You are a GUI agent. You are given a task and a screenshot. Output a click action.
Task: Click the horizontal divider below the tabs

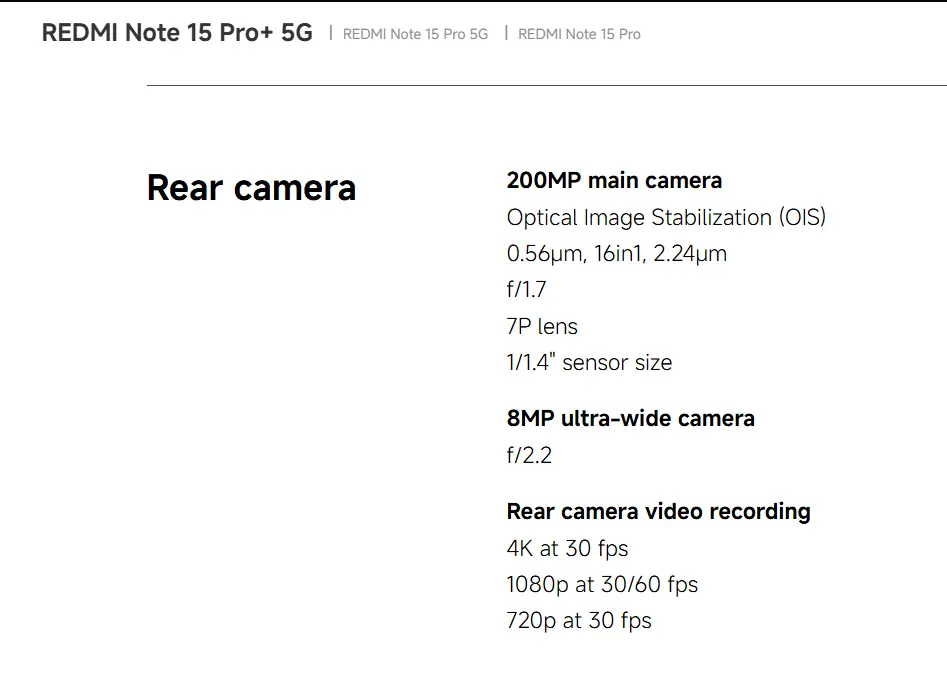click(x=546, y=86)
